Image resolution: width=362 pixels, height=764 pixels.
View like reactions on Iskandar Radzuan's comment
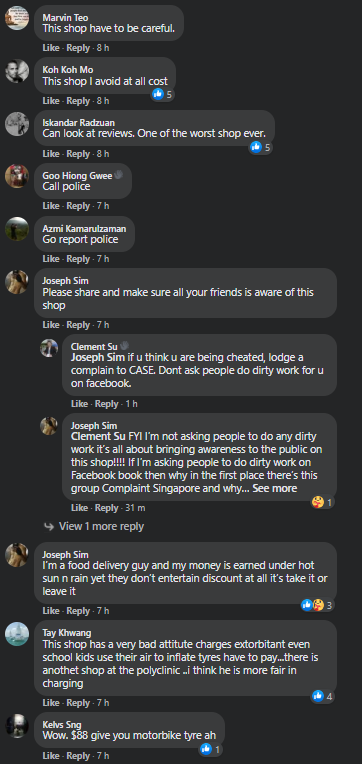pos(261,147)
